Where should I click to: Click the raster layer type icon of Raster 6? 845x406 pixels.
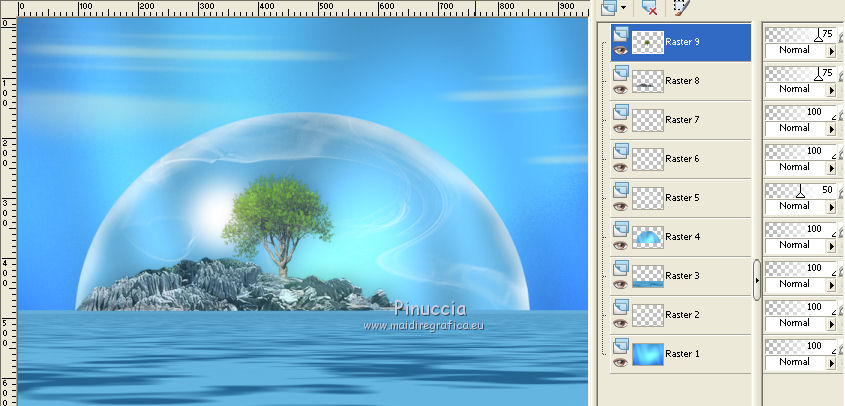[x=621, y=151]
